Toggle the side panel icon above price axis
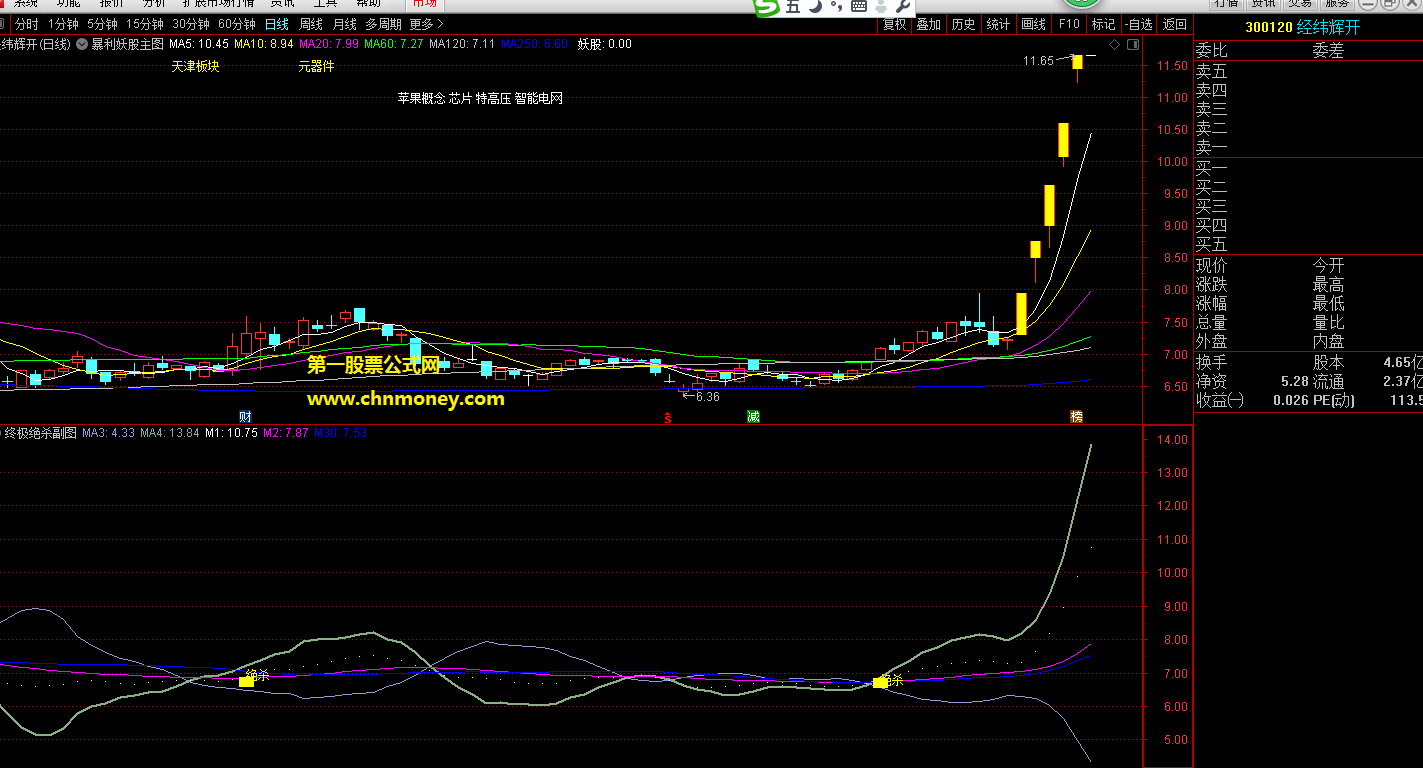Screen dimensions: 1423x768 (1132, 44)
